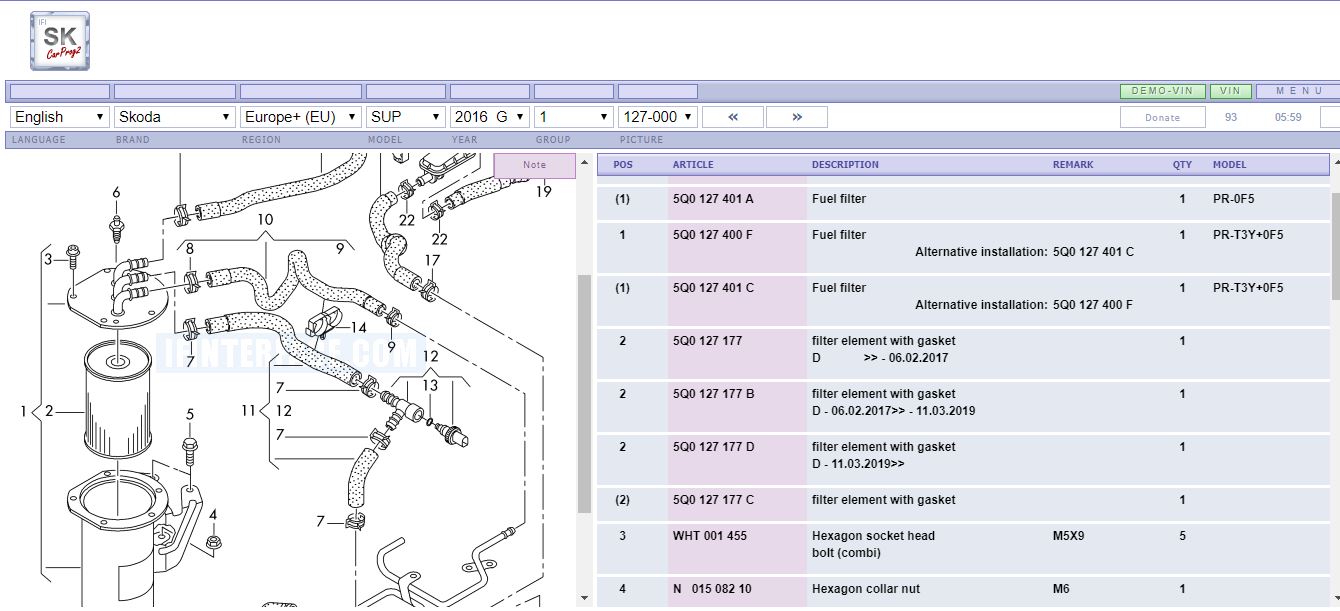Open the Year dropdown showing 2016 G

click(490, 117)
